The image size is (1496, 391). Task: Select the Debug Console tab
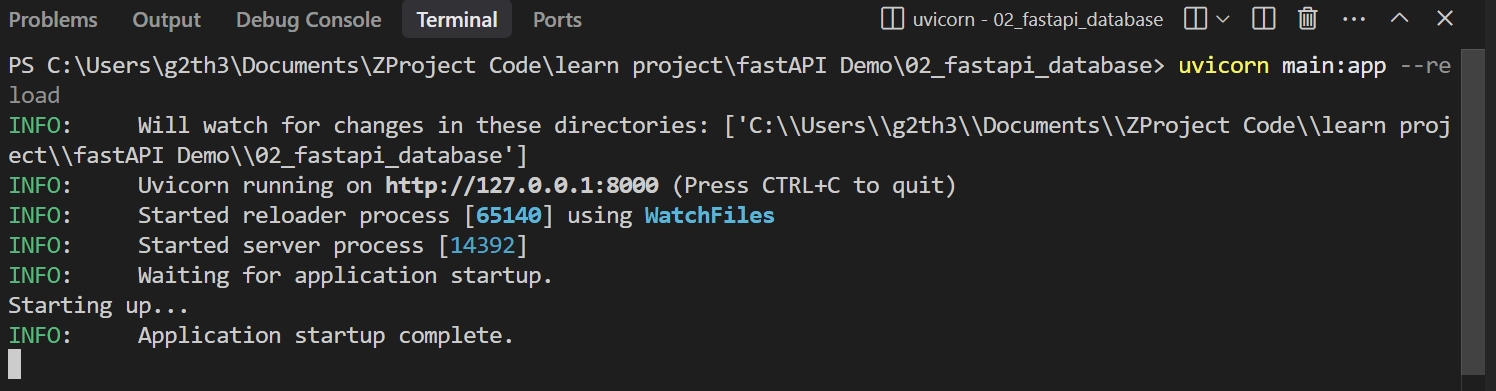(308, 20)
